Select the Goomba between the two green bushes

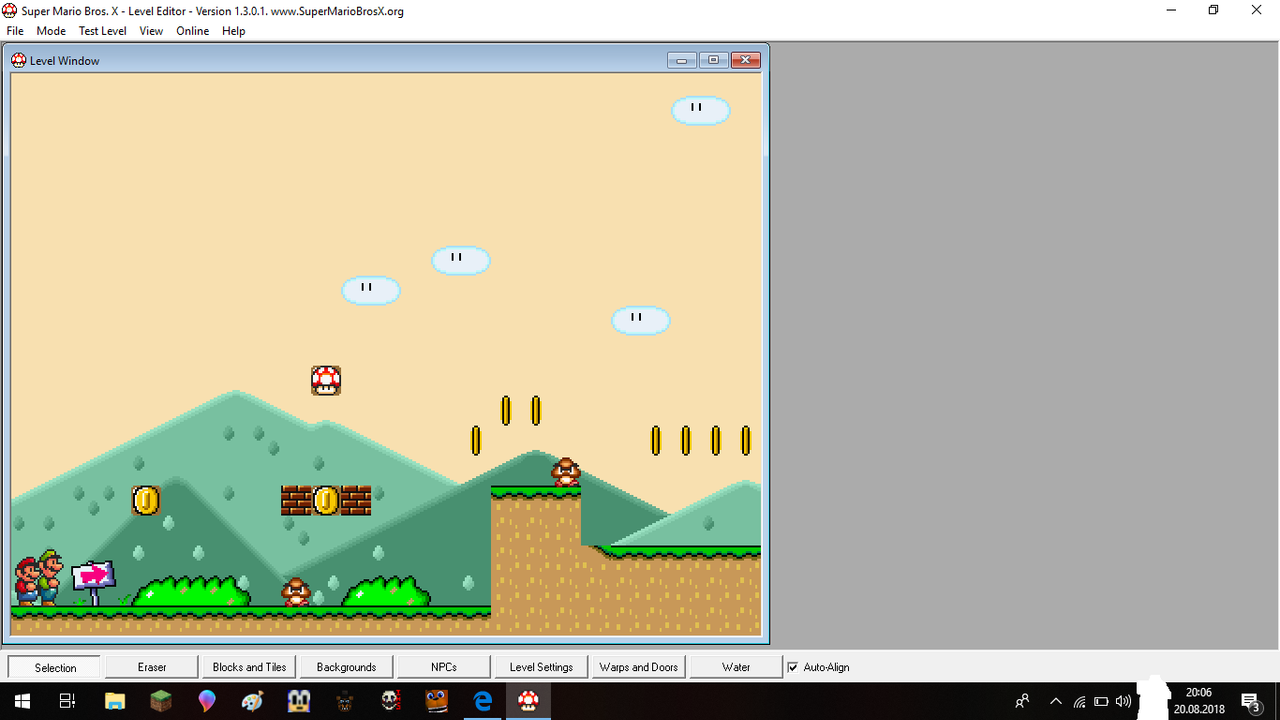tap(296, 592)
